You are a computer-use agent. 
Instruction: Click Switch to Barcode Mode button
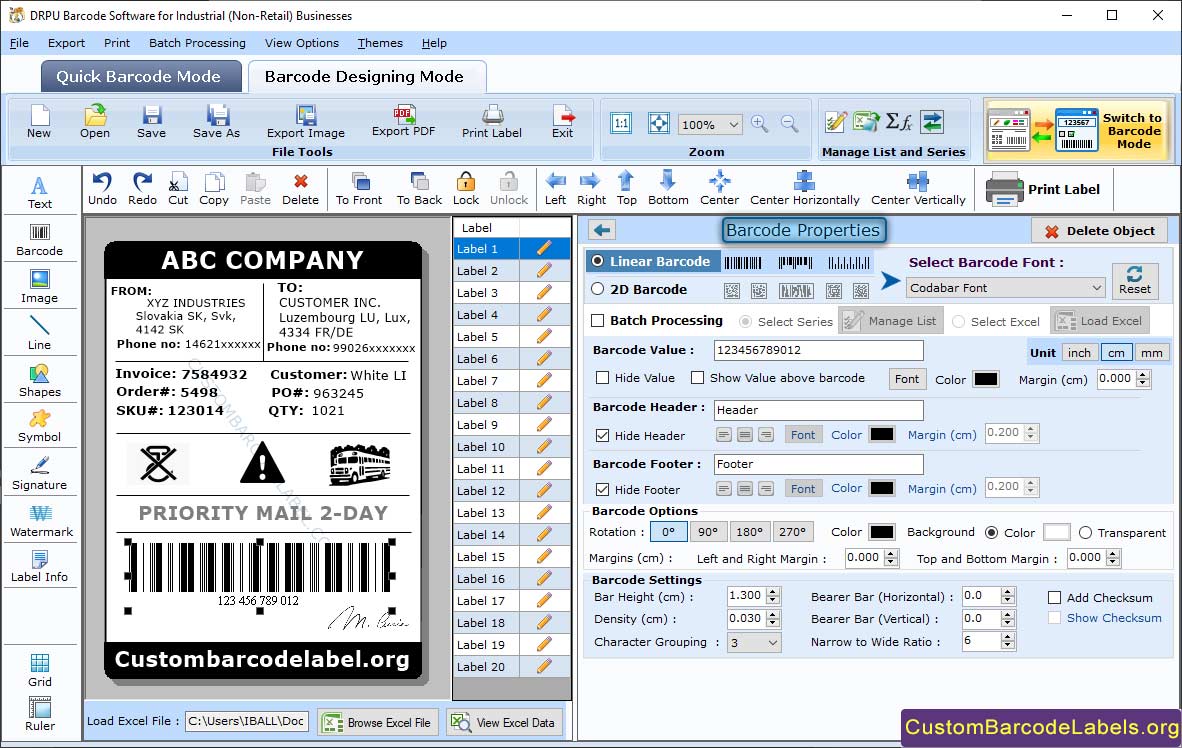pos(1078,130)
